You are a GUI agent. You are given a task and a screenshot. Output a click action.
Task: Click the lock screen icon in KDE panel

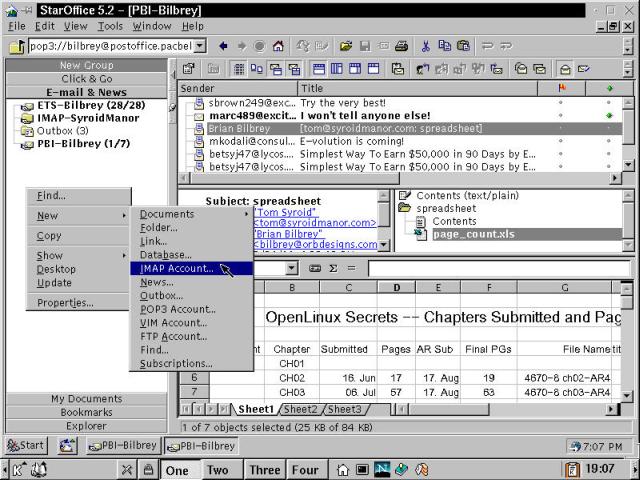tap(148, 469)
